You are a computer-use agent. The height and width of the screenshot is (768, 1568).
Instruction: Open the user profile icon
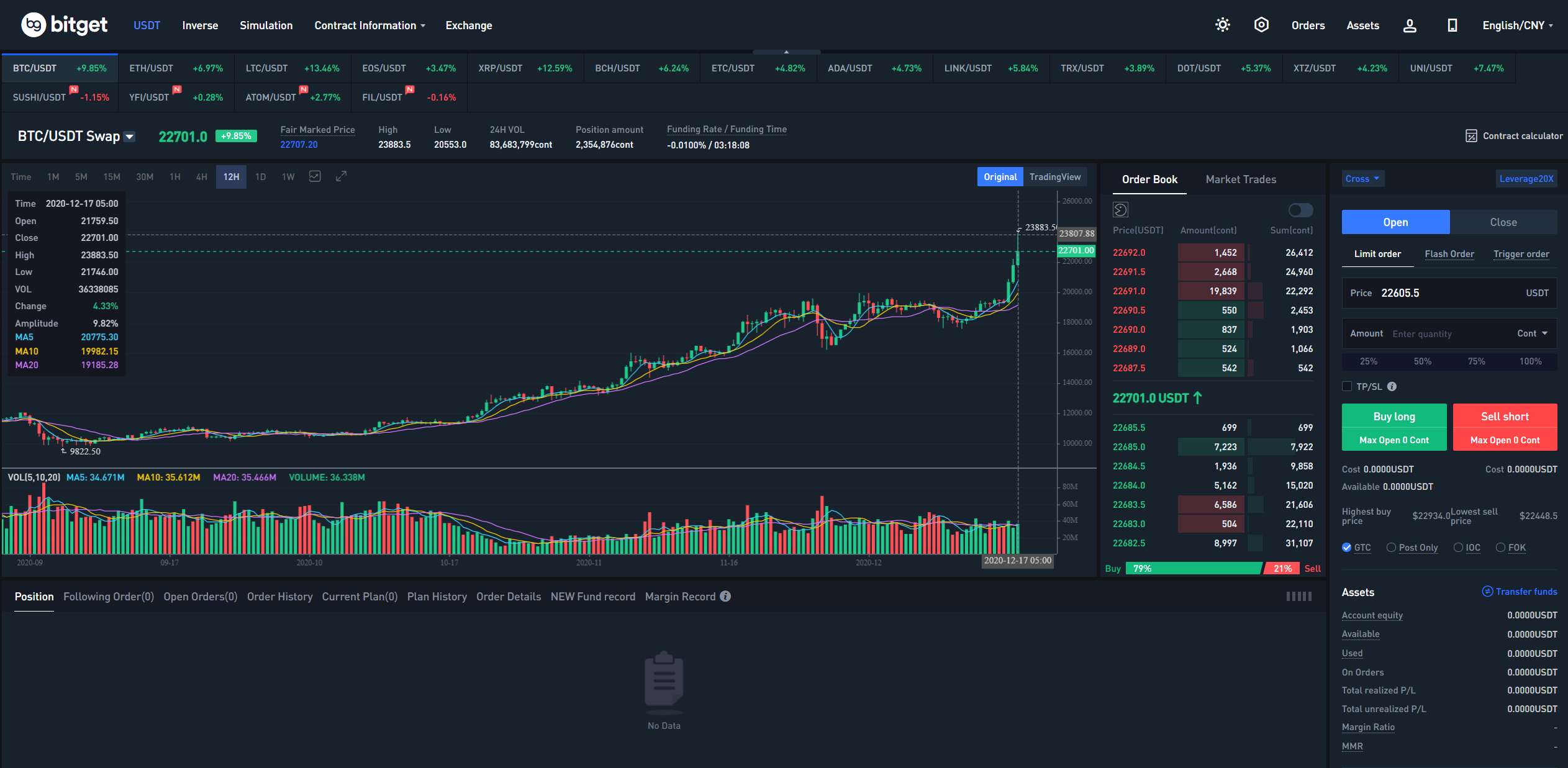pos(1410,25)
